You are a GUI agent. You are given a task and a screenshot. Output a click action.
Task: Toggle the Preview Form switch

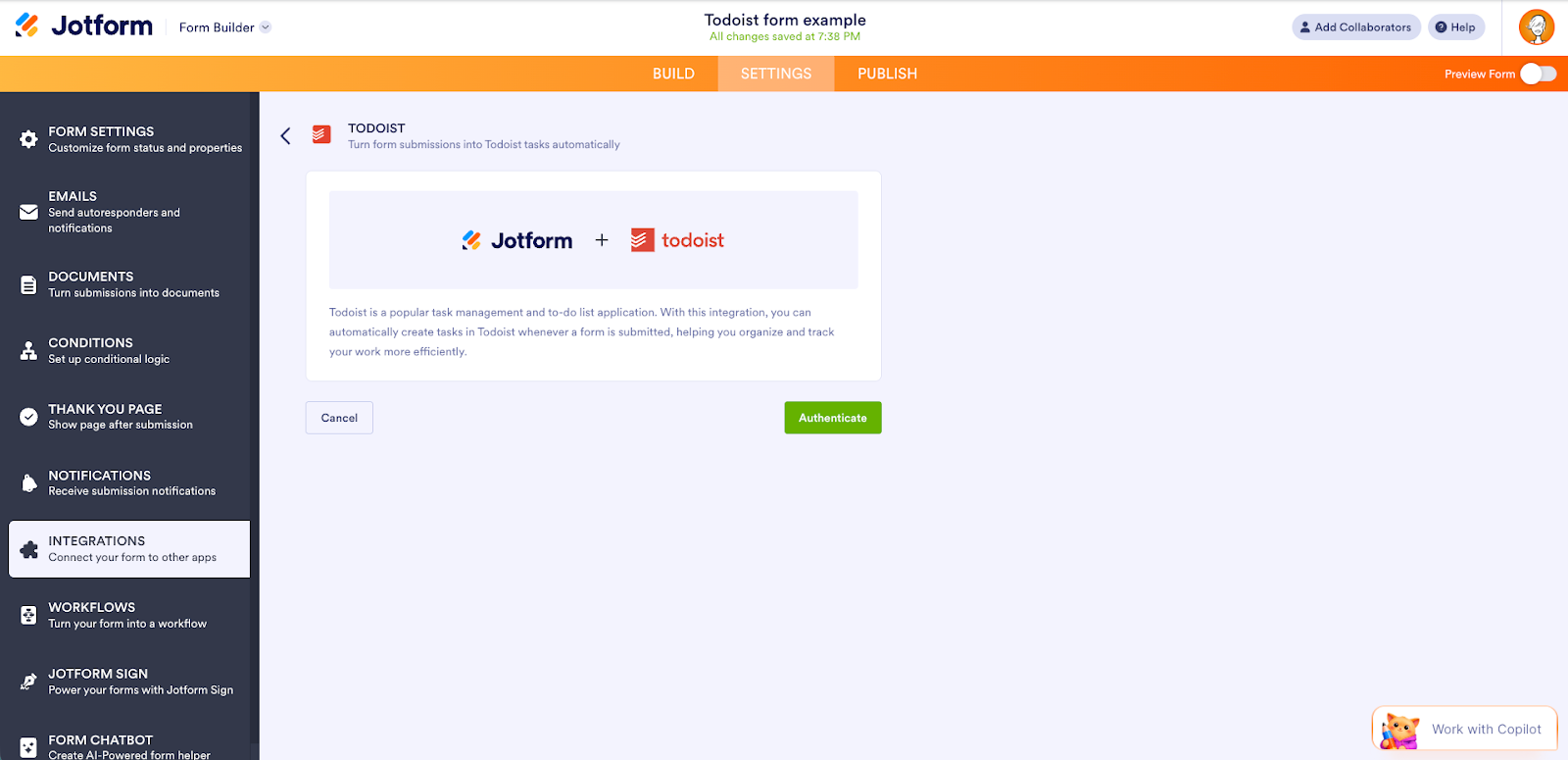(1538, 74)
